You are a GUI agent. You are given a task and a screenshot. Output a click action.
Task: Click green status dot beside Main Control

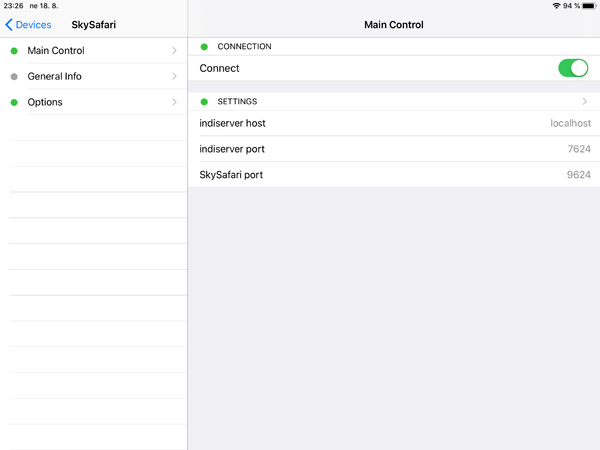click(x=14, y=51)
